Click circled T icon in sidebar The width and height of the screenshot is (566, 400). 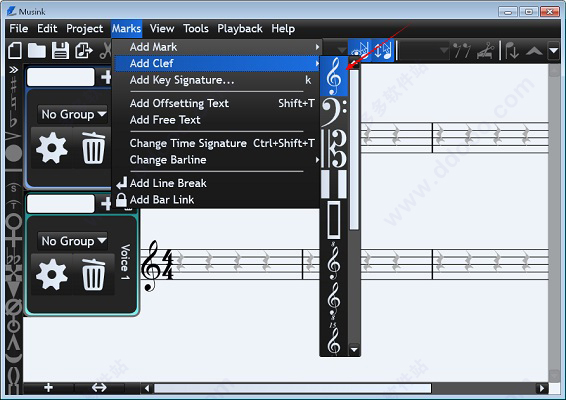13,205
